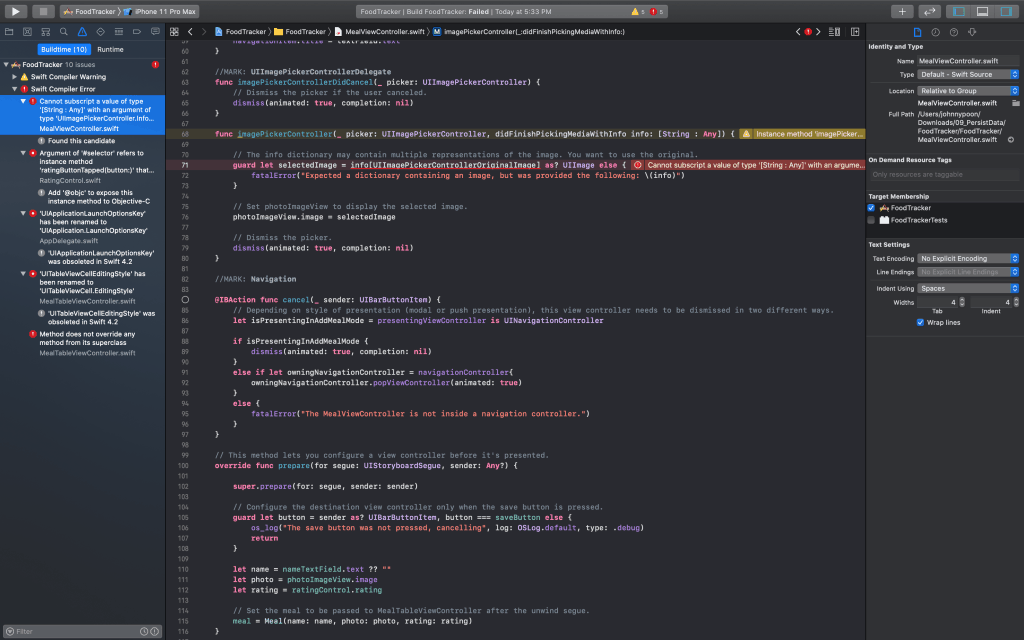Go back in editor history

[x=190, y=31]
